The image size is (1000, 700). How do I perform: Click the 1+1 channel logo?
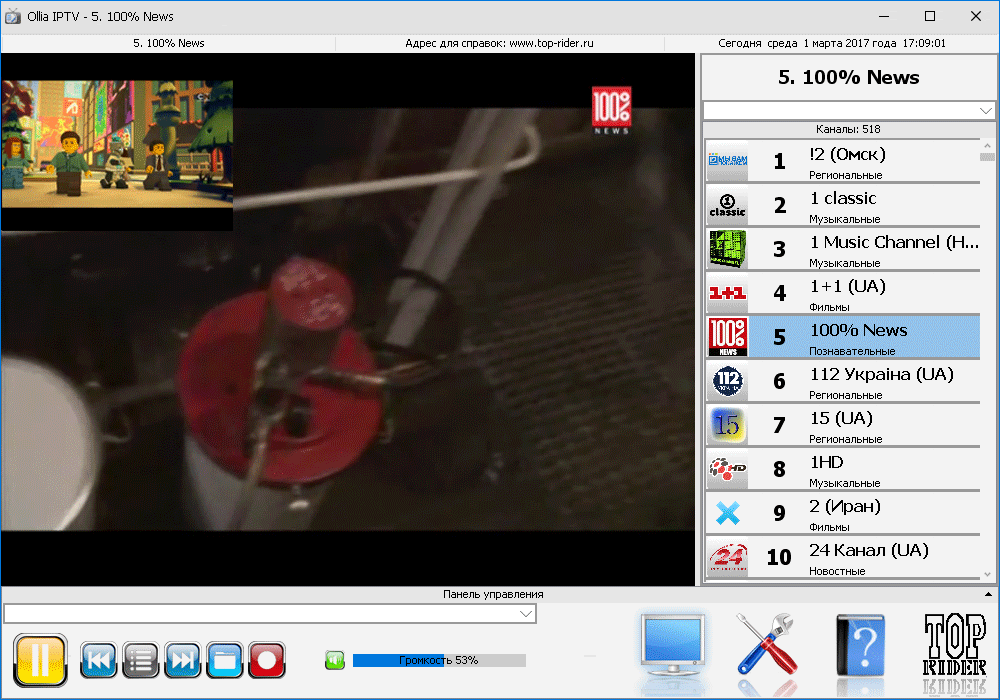point(728,293)
